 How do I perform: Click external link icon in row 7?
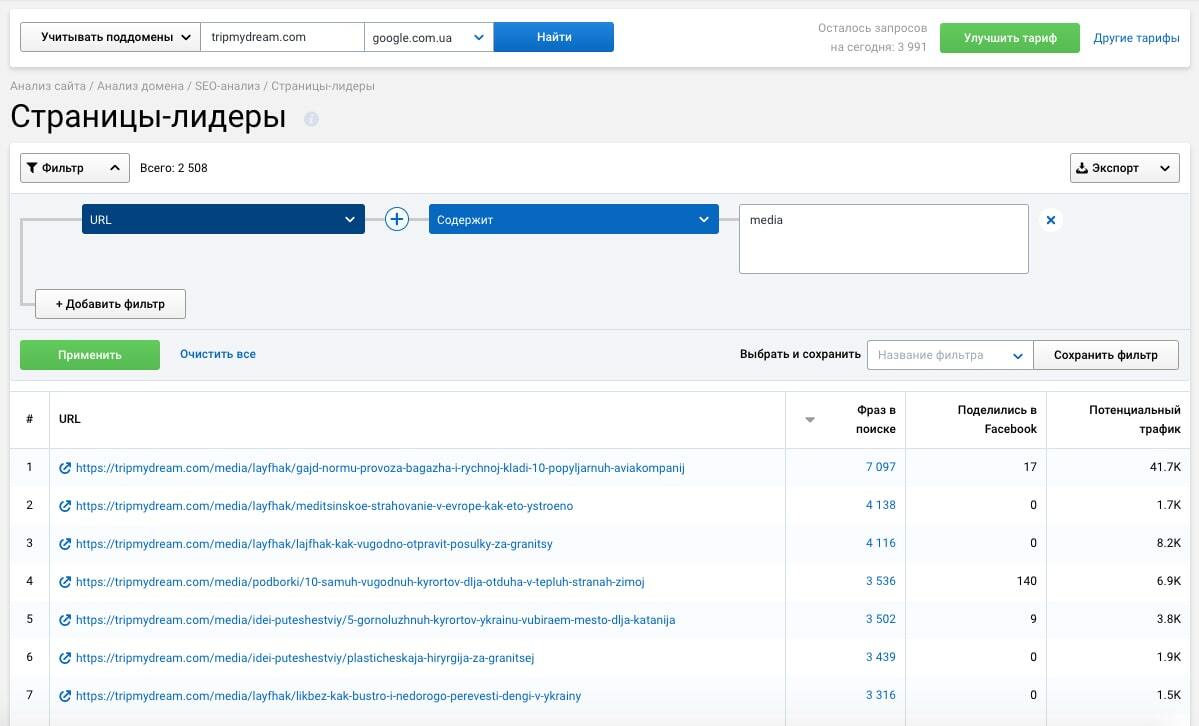pyautogui.click(x=65, y=696)
